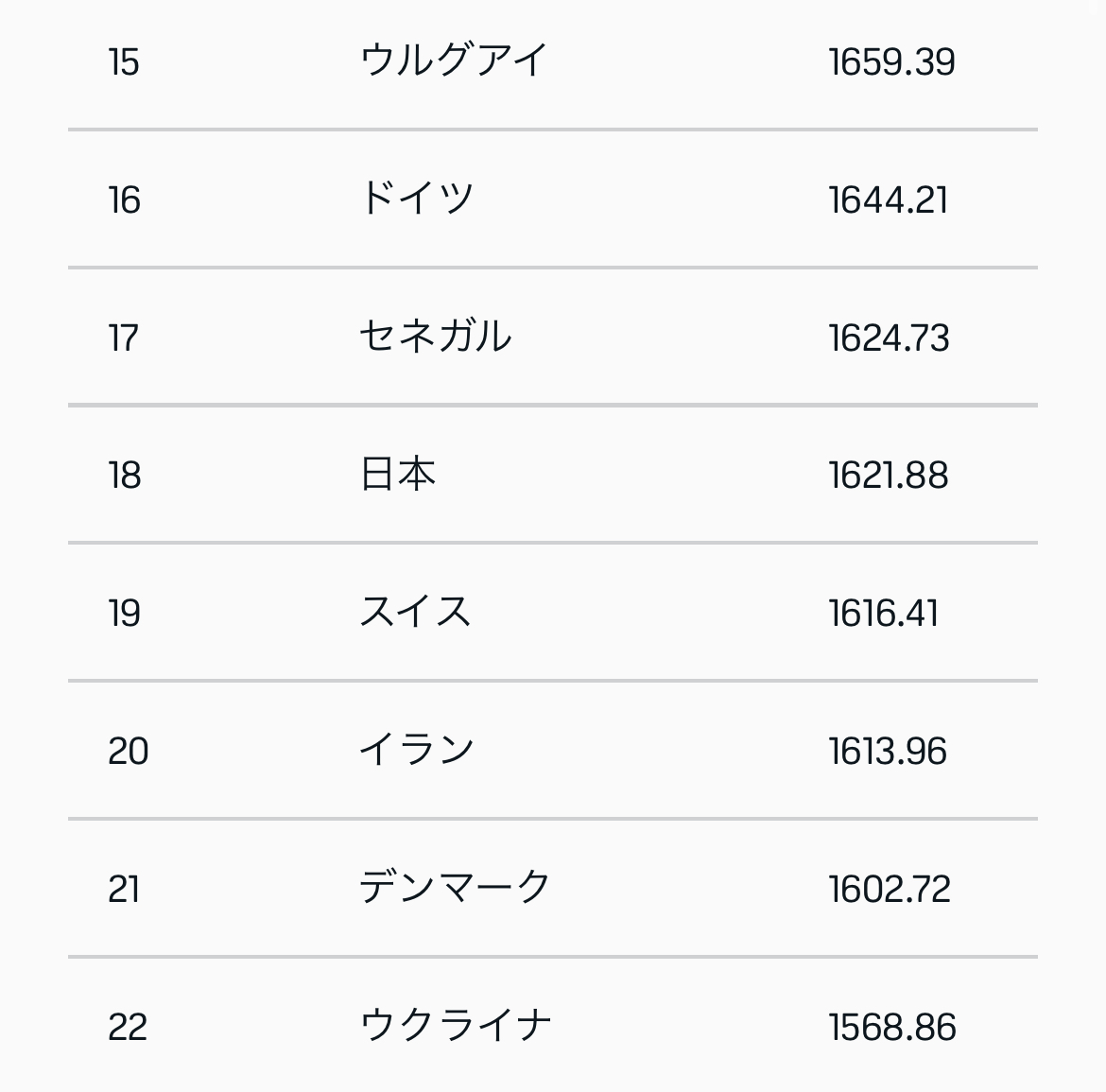1106x1092 pixels.
Task: Select rank number 16 cell
Action: click(124, 199)
